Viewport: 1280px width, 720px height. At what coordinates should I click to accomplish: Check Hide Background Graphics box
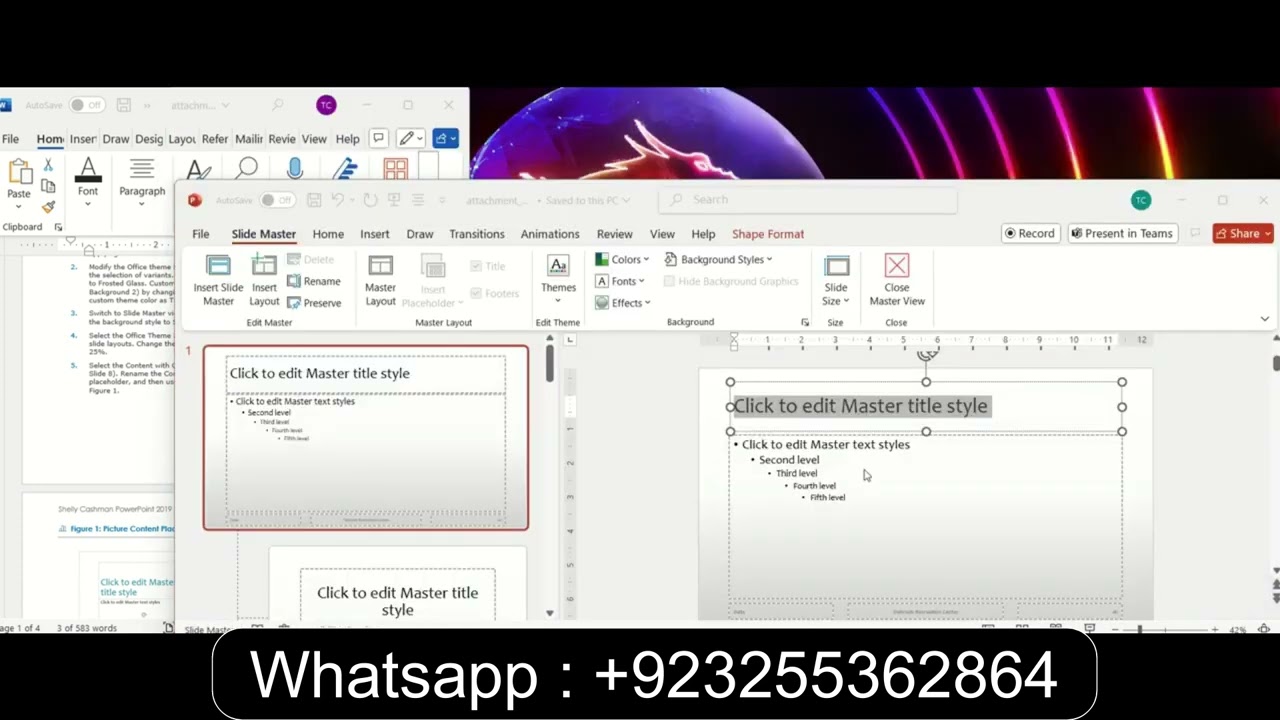(x=670, y=281)
